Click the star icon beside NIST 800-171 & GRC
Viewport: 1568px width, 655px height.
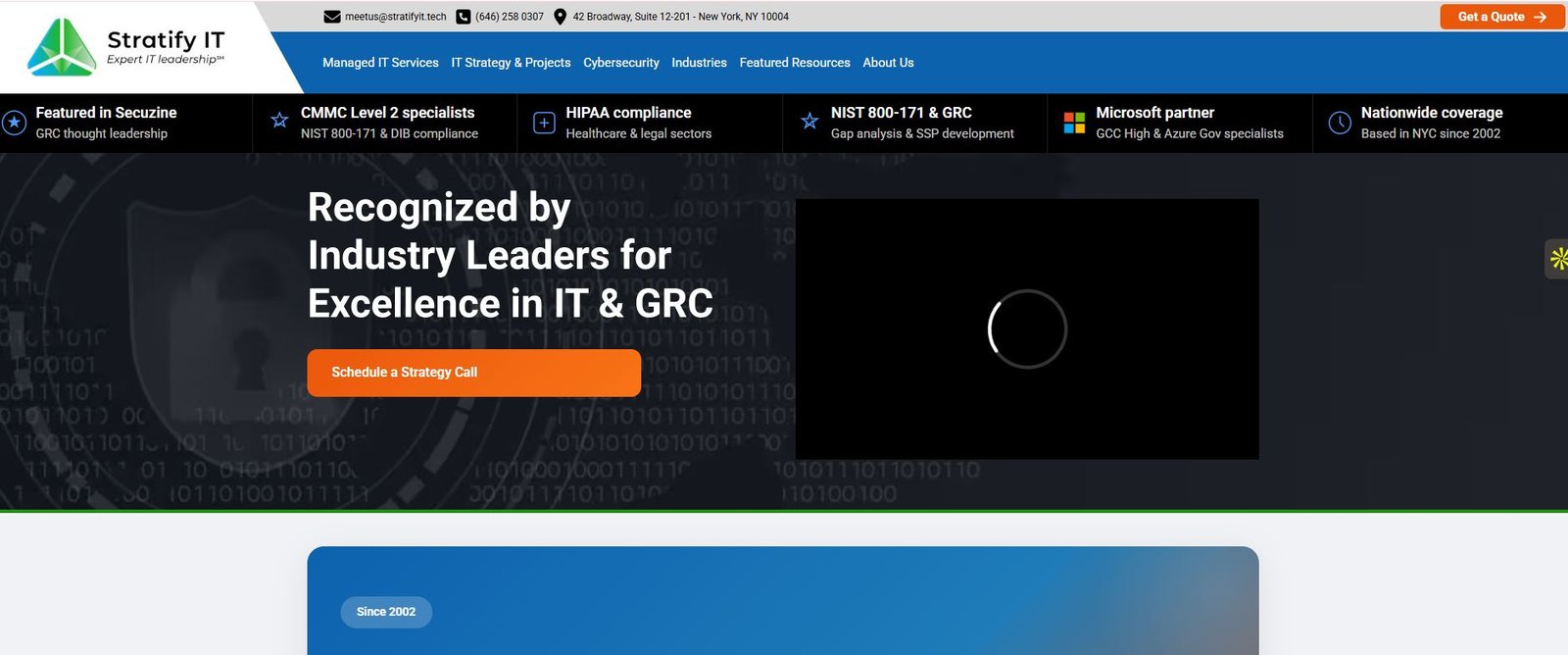click(809, 122)
